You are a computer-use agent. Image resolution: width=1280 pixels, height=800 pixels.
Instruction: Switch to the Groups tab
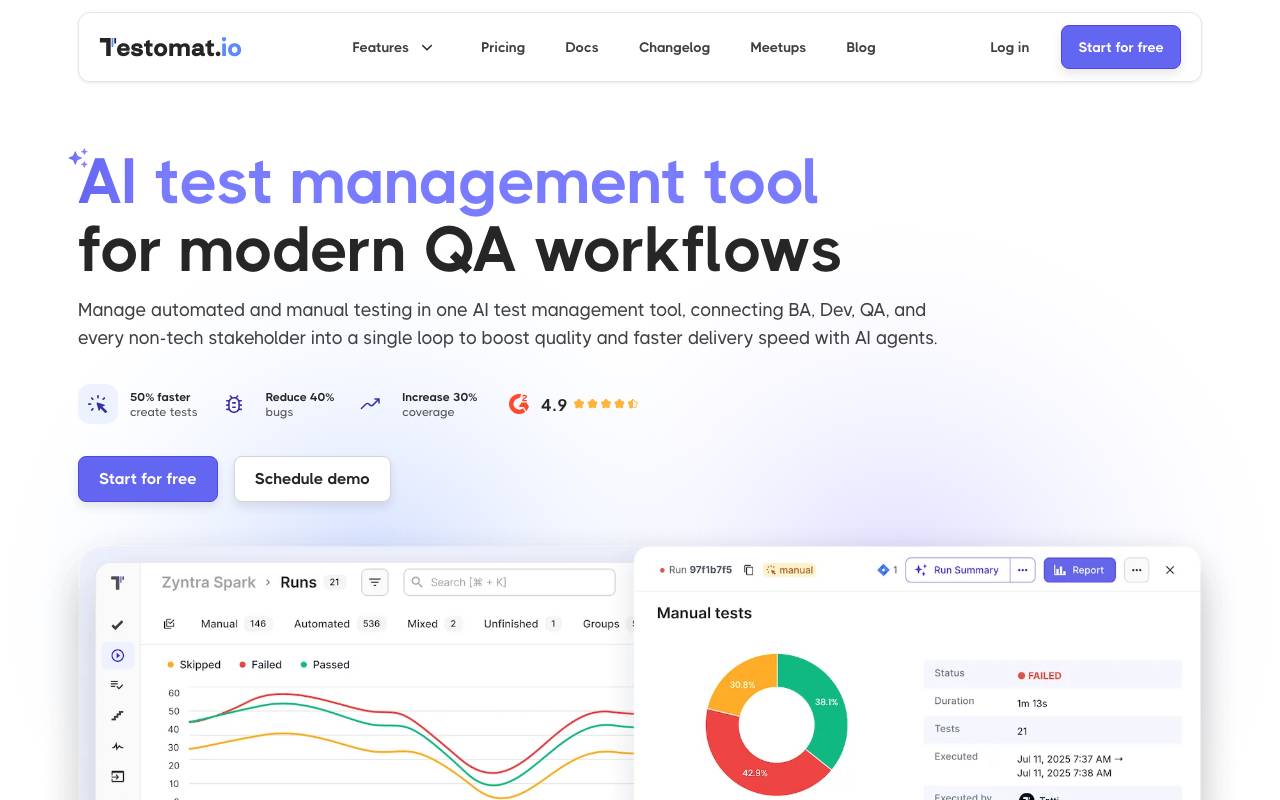coord(602,624)
